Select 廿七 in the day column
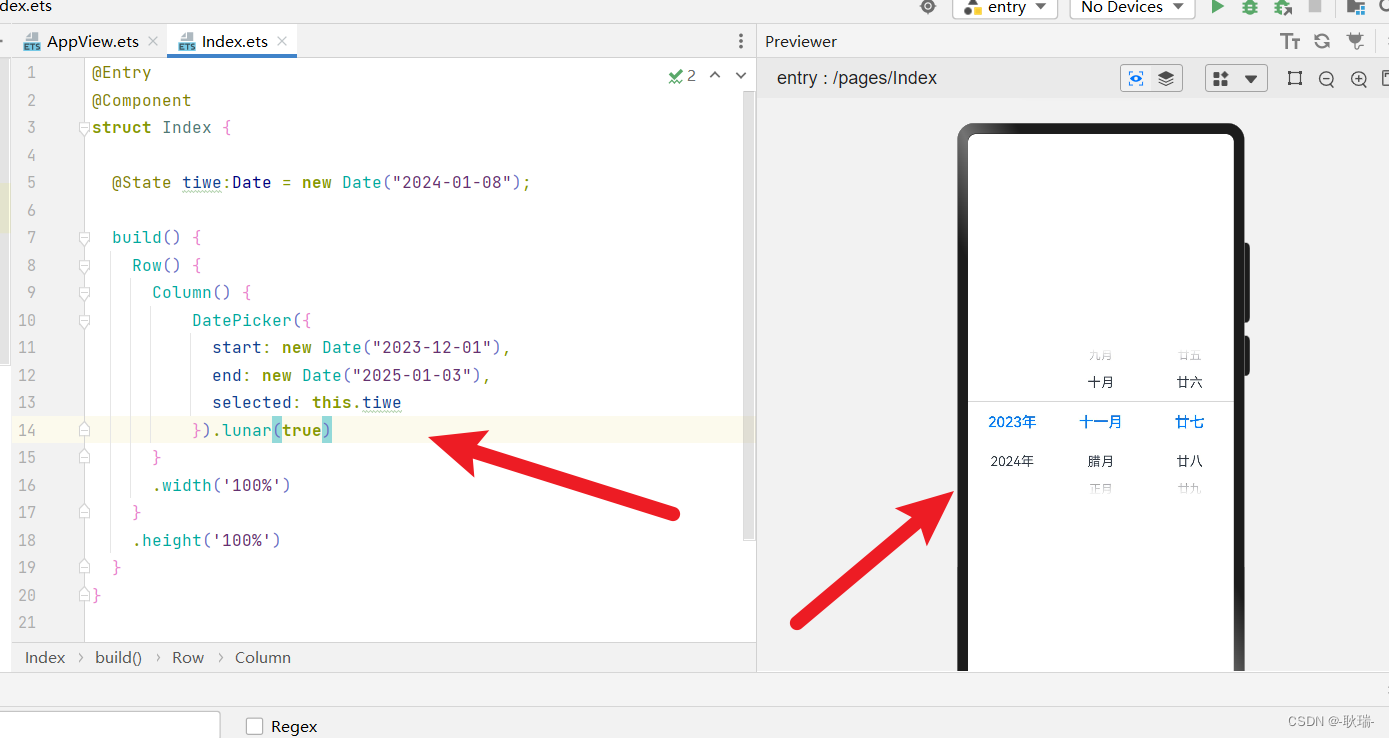 pos(1190,422)
